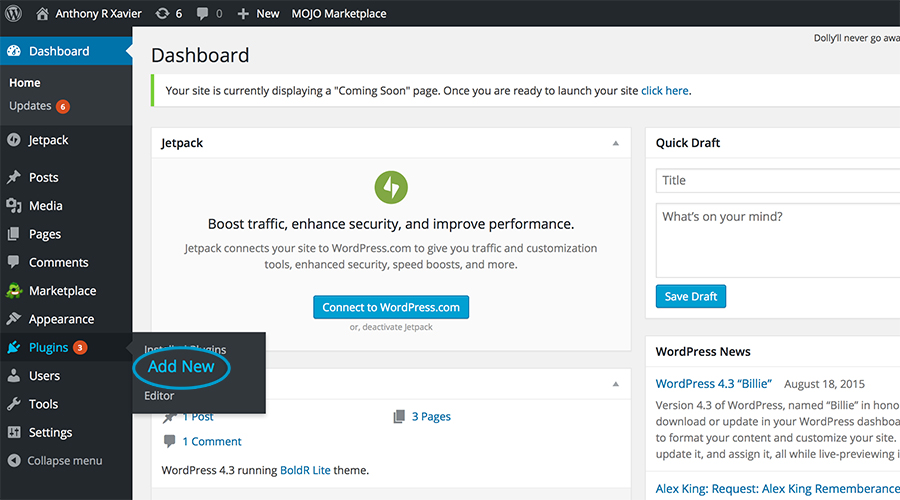Click the Dashboard gauge icon in the sidebar
Image resolution: width=900 pixels, height=500 pixels.
click(14, 51)
